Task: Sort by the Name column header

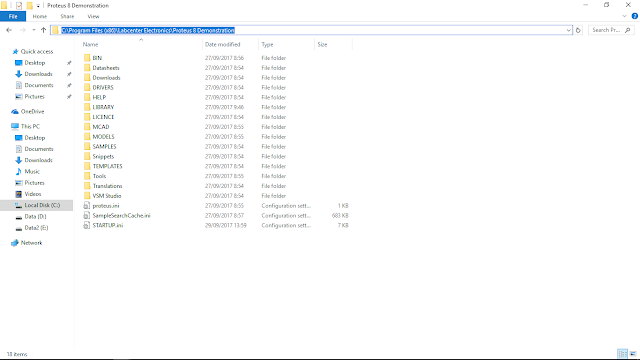Action: tap(141, 44)
